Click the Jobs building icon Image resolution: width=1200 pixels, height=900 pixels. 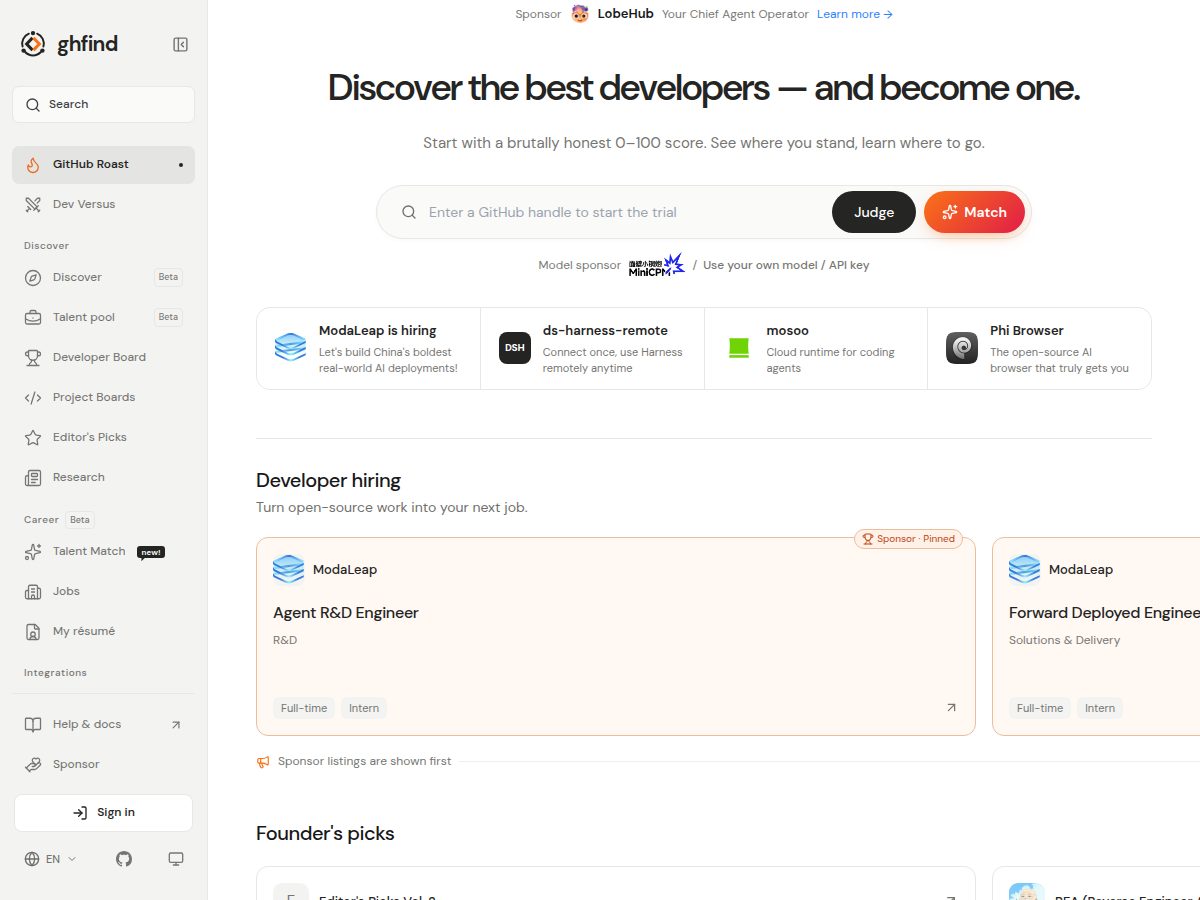[x=33, y=592]
